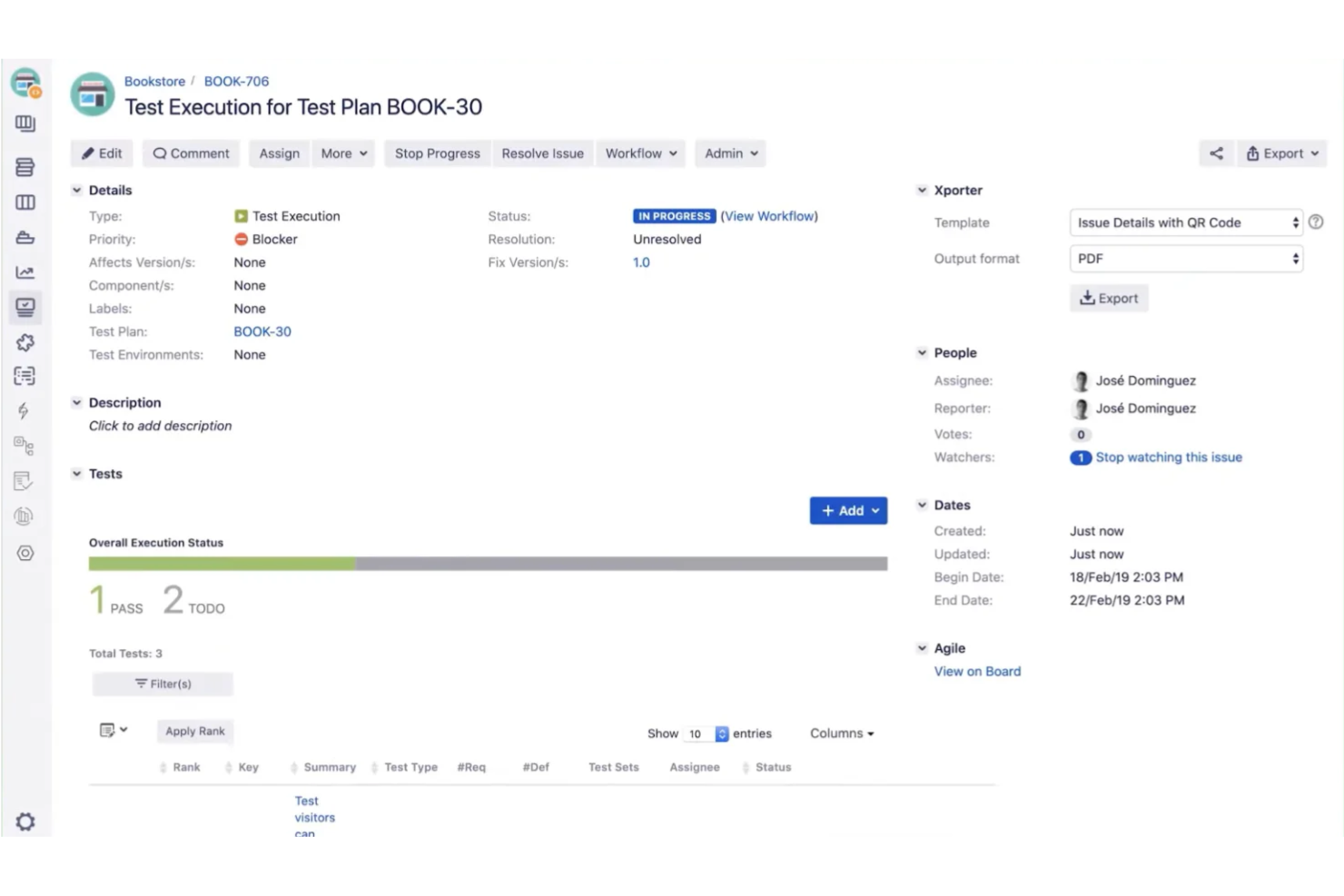Image resolution: width=1344 pixels, height=896 pixels.
Task: Select the Project settings gear at sidebar bottom
Action: [x=25, y=822]
